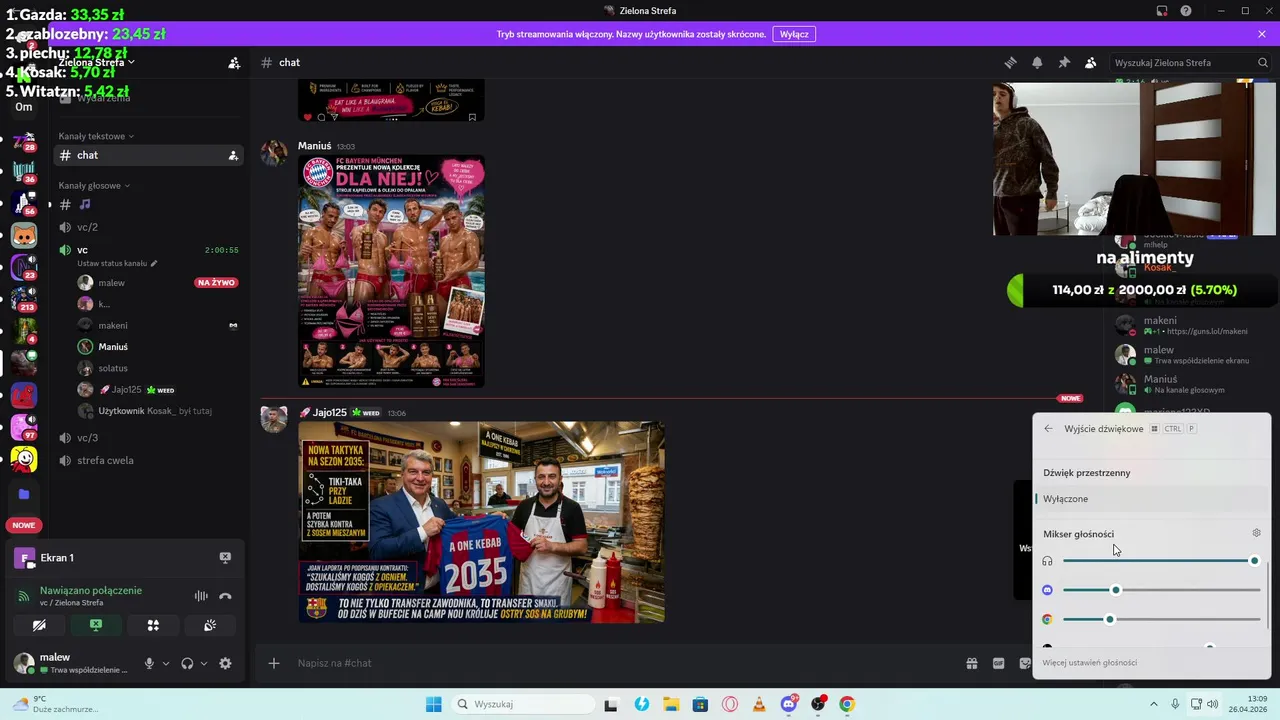Open gift icon in message bar

pyautogui.click(x=971, y=663)
